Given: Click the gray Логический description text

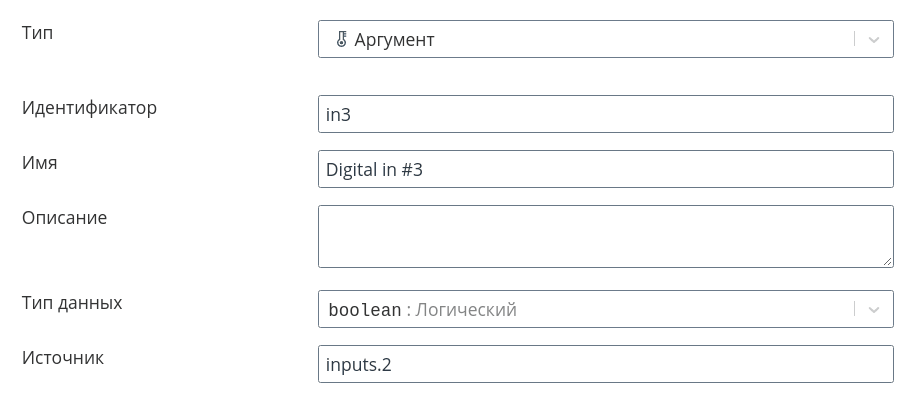Looking at the screenshot, I should [466, 310].
